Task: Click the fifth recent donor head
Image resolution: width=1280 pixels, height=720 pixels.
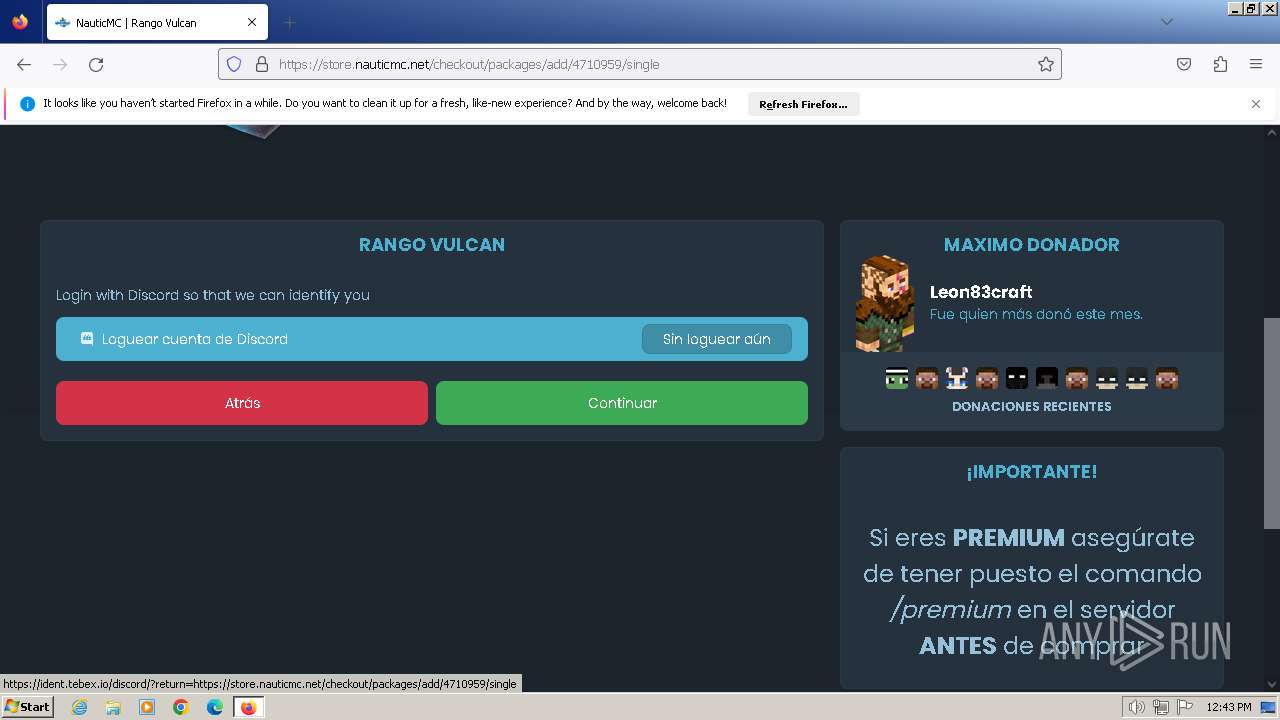Action: coord(1017,378)
